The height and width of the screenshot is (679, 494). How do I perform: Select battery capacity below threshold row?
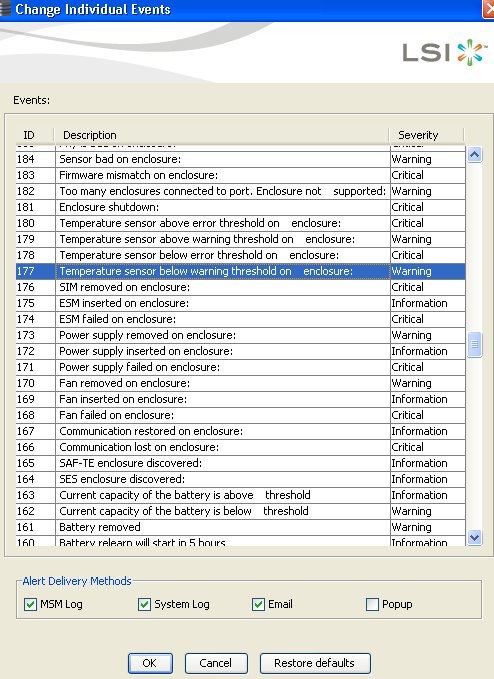click(241, 511)
